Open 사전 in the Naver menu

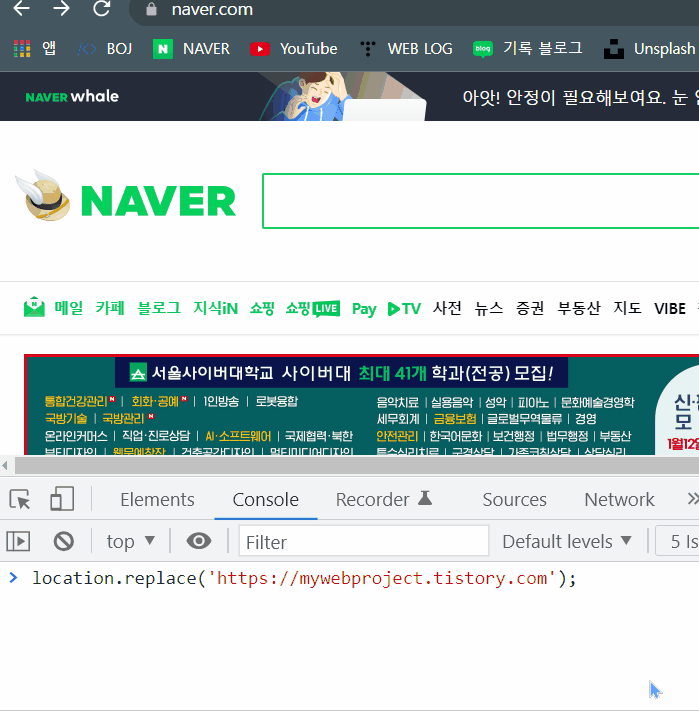coord(447,308)
